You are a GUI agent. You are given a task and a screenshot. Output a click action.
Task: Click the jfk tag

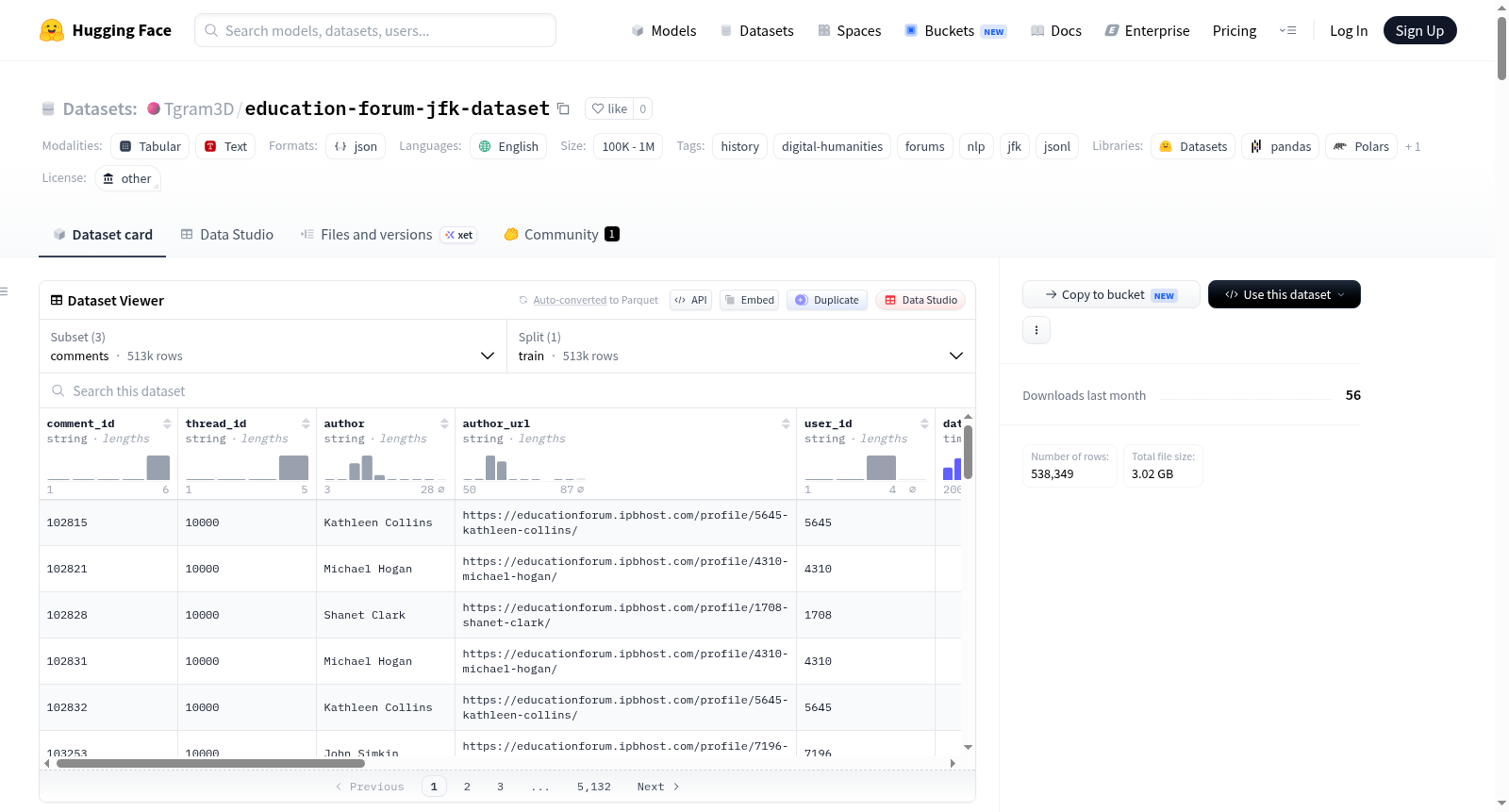tap(1015, 146)
